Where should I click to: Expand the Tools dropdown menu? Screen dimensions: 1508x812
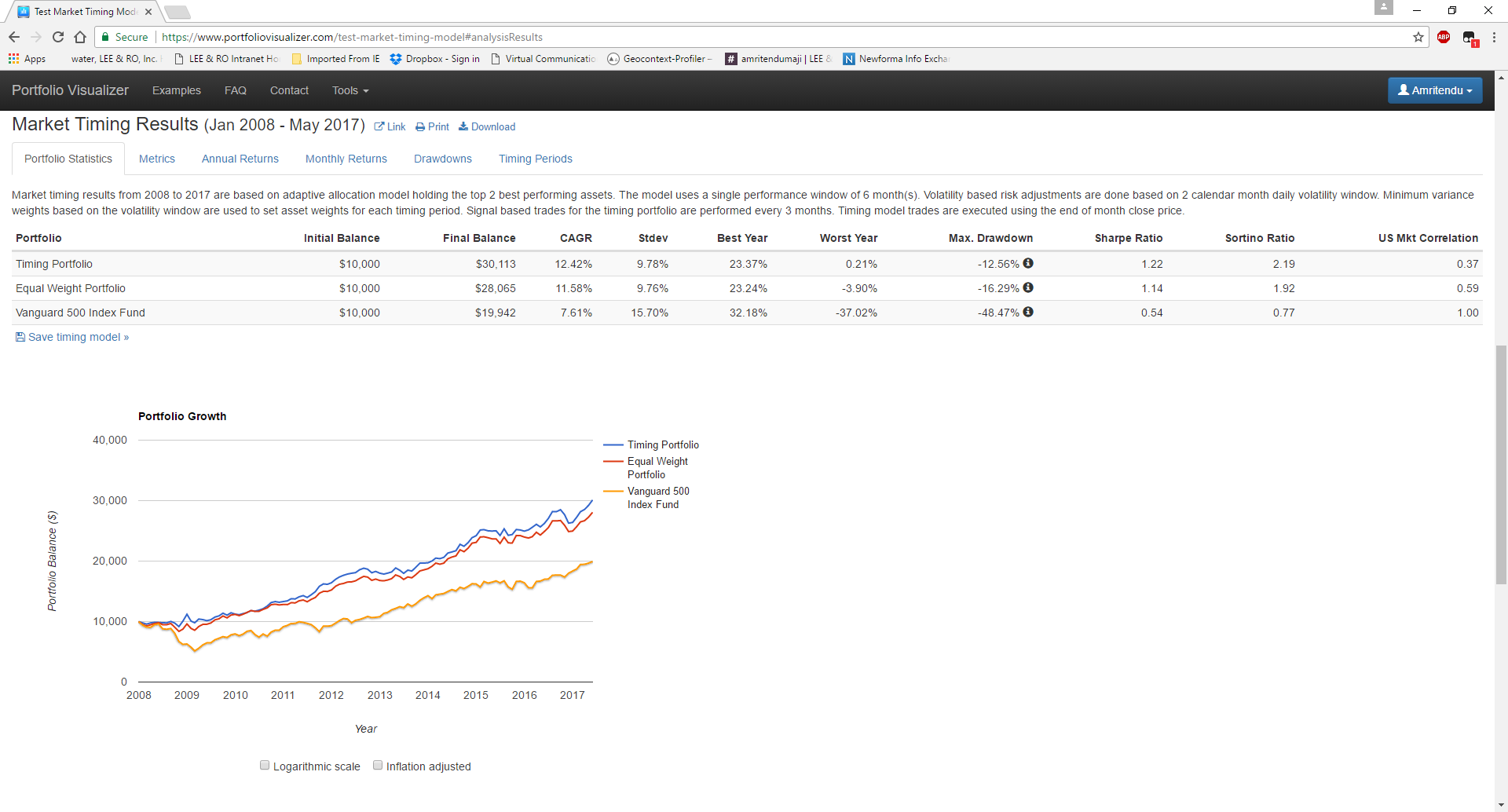coord(350,90)
